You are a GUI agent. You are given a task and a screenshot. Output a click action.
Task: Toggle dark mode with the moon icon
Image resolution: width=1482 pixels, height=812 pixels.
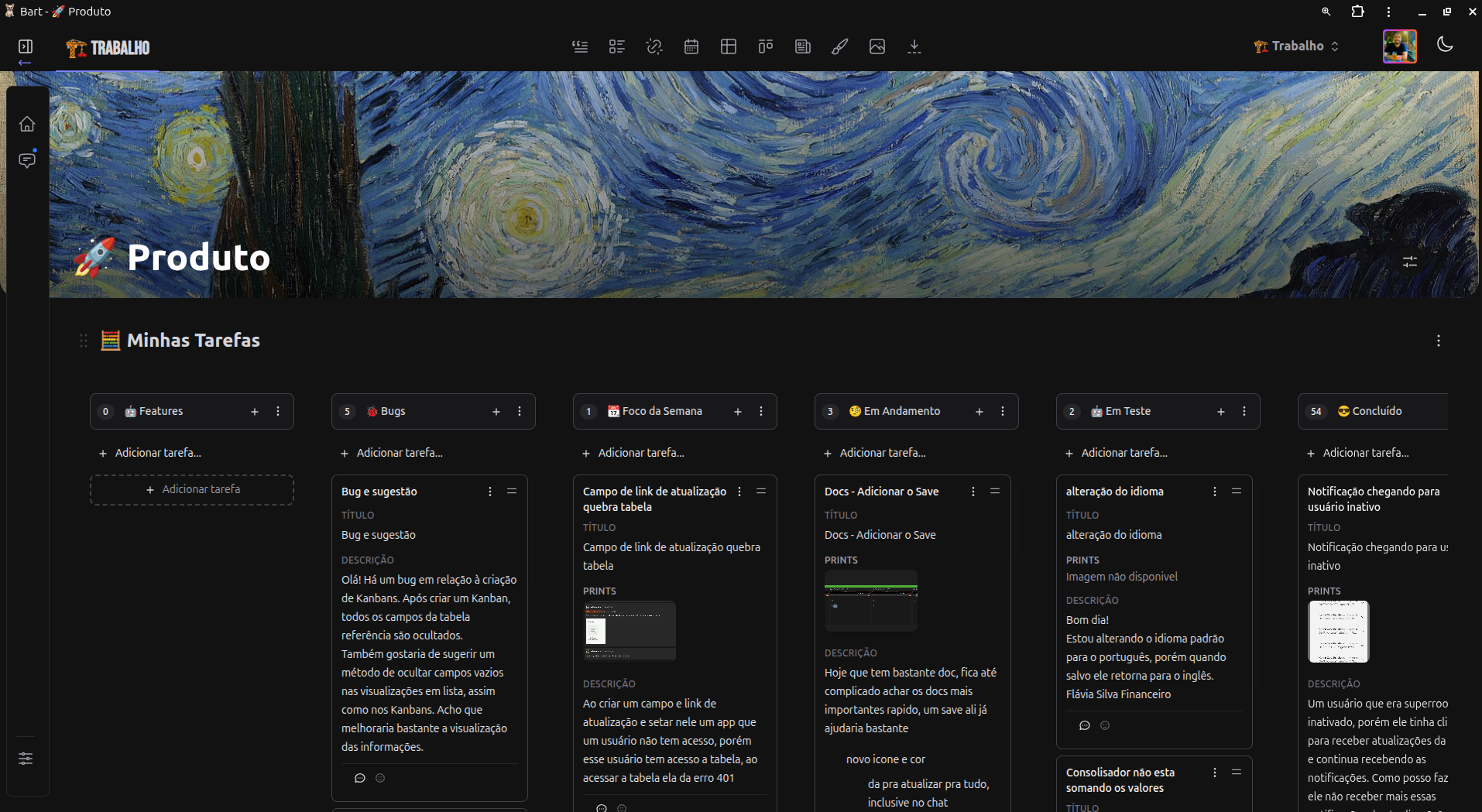tap(1445, 46)
